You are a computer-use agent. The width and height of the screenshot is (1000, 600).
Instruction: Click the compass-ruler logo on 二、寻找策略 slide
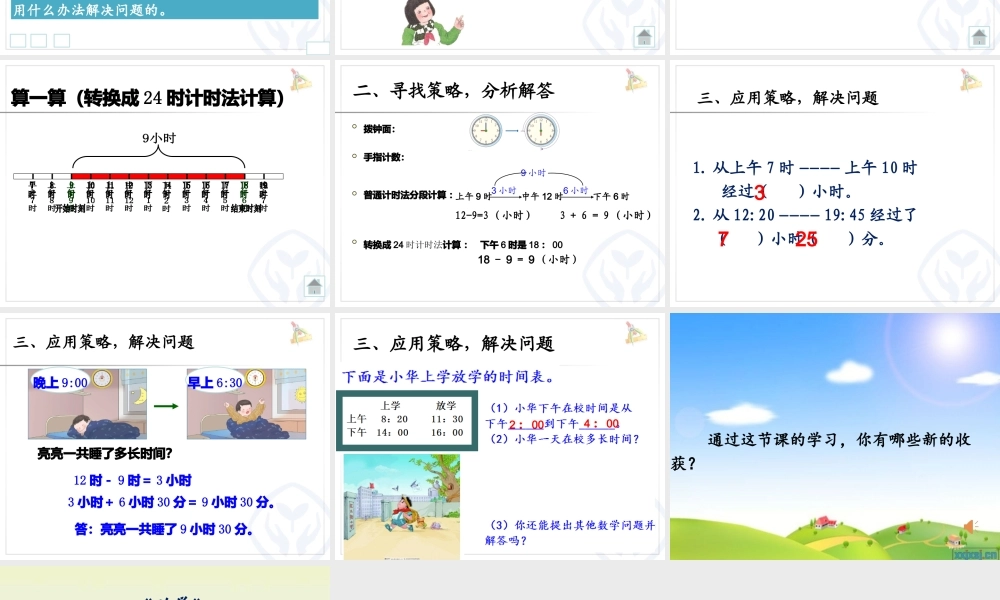[x=635, y=80]
